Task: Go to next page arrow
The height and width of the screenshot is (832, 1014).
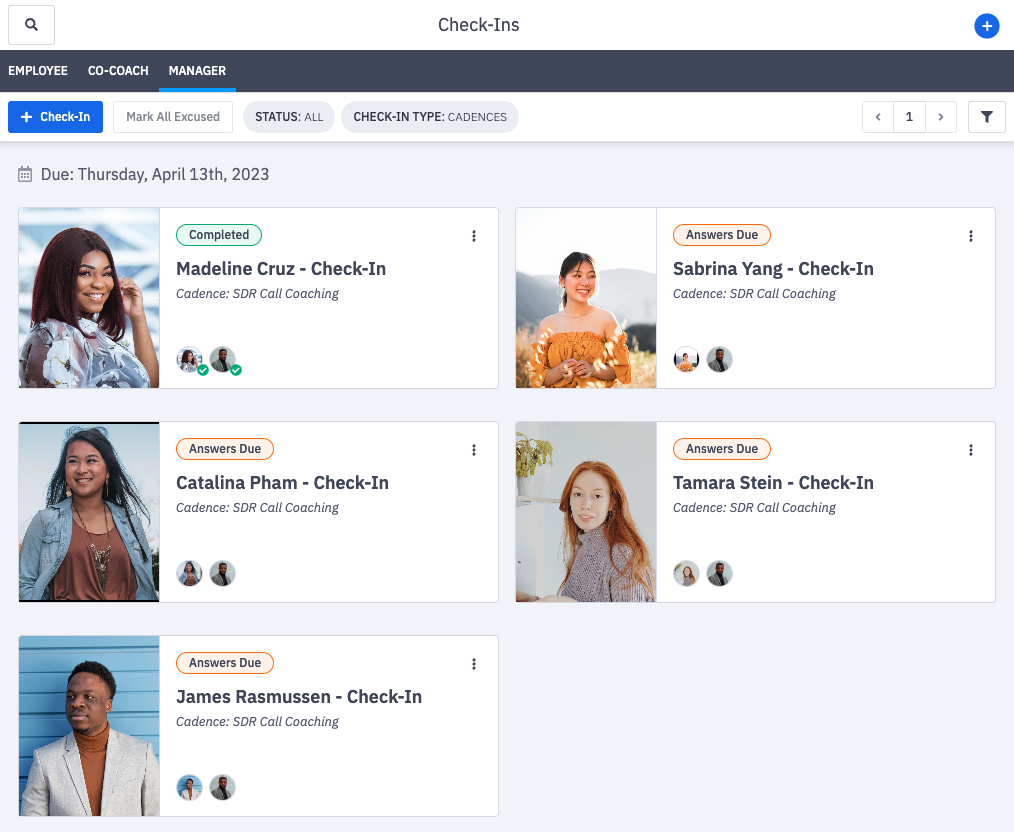Action: (941, 117)
